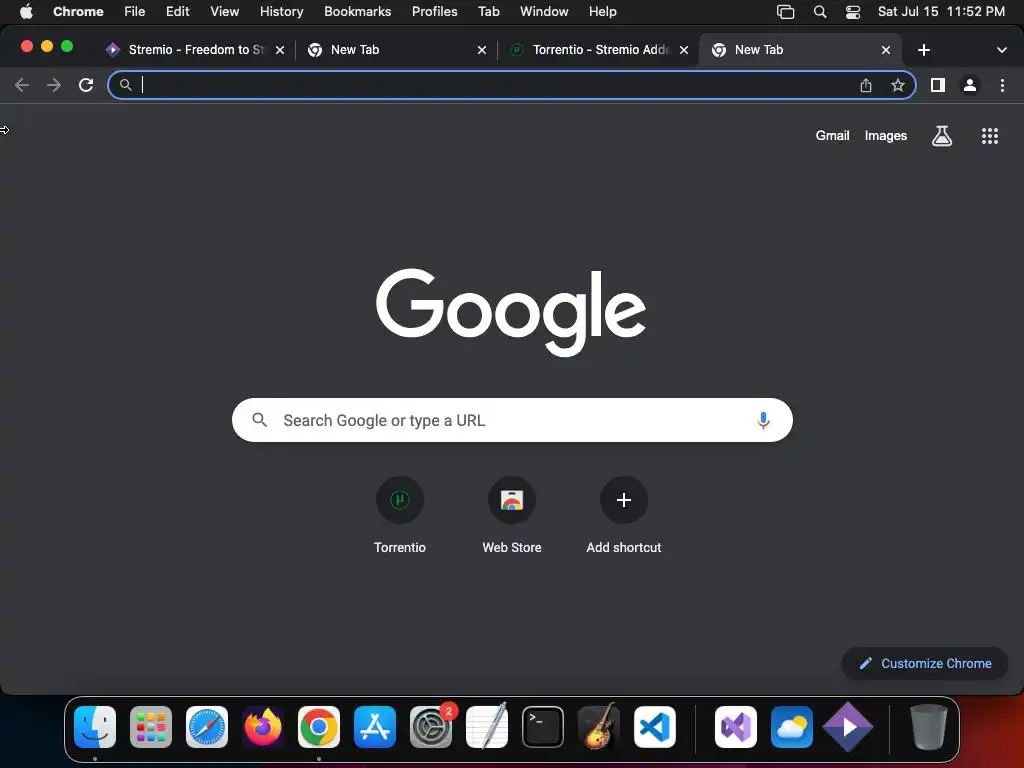Launch GarageBand from the Dock
Screen dimensions: 1024x768
(x=599, y=727)
